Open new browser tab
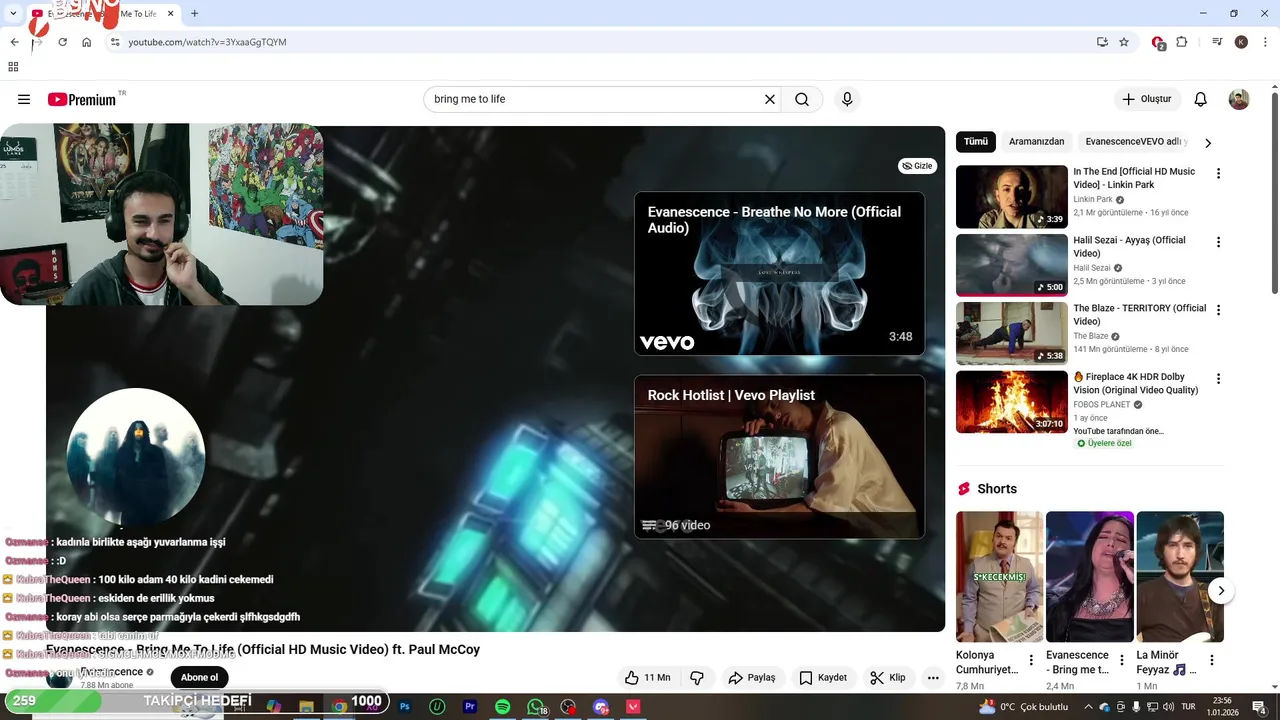1280x720 pixels. pos(194,14)
